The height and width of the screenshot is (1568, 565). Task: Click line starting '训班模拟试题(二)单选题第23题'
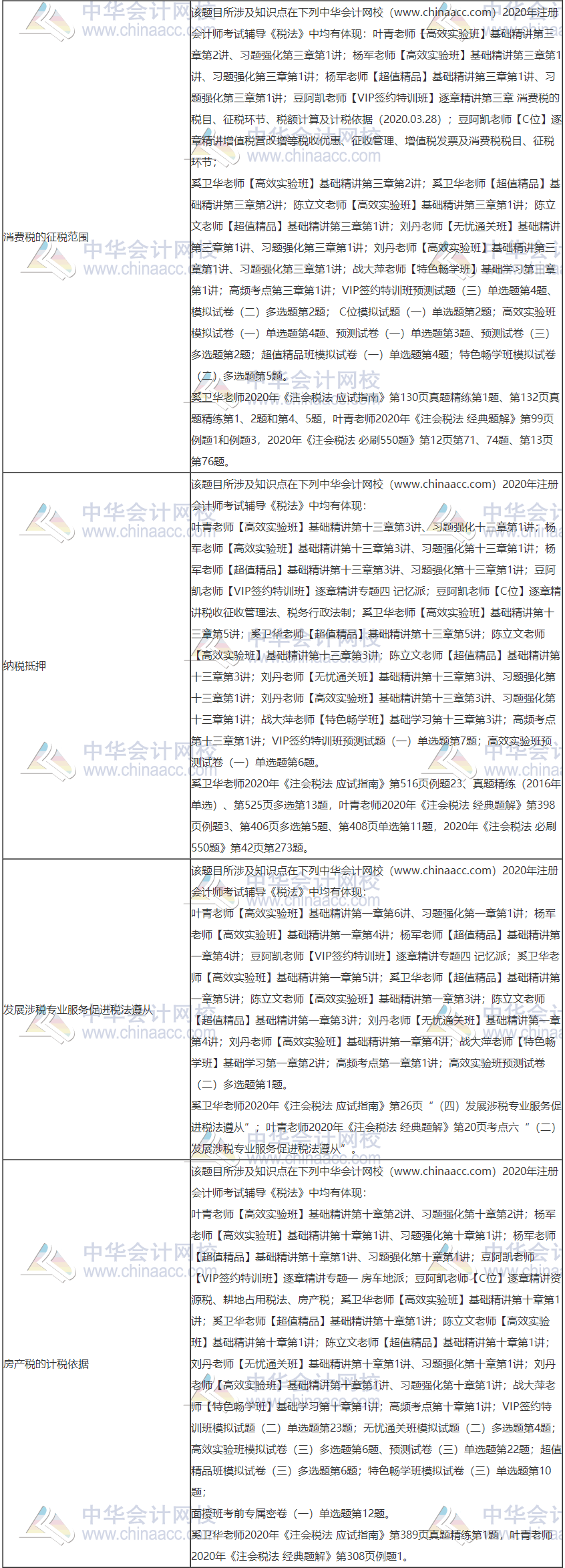374,1428
